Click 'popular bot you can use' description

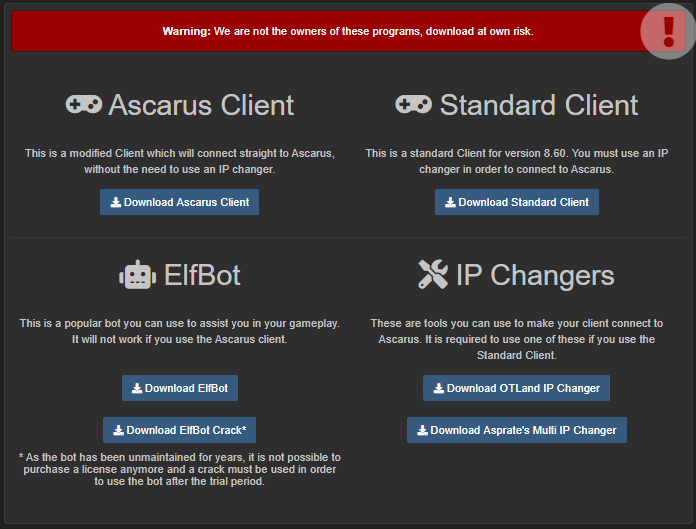(x=179, y=331)
